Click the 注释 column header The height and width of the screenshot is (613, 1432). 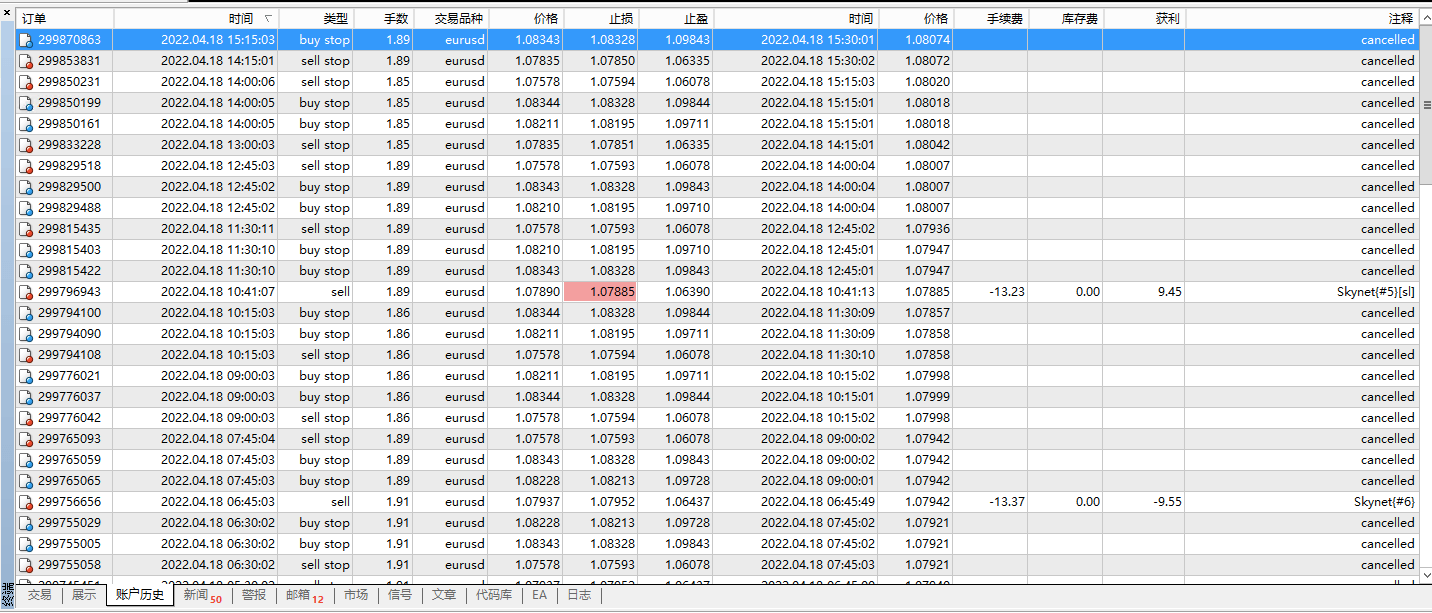click(x=1400, y=19)
